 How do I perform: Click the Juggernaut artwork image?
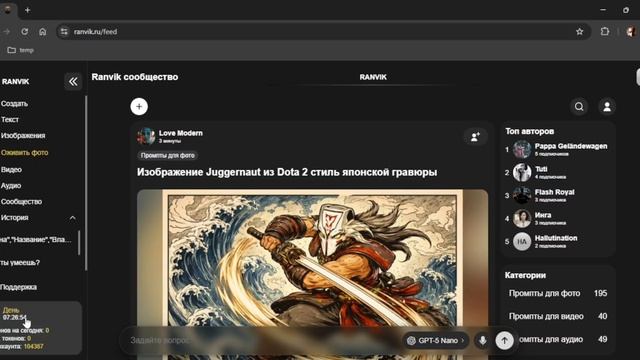click(313, 273)
